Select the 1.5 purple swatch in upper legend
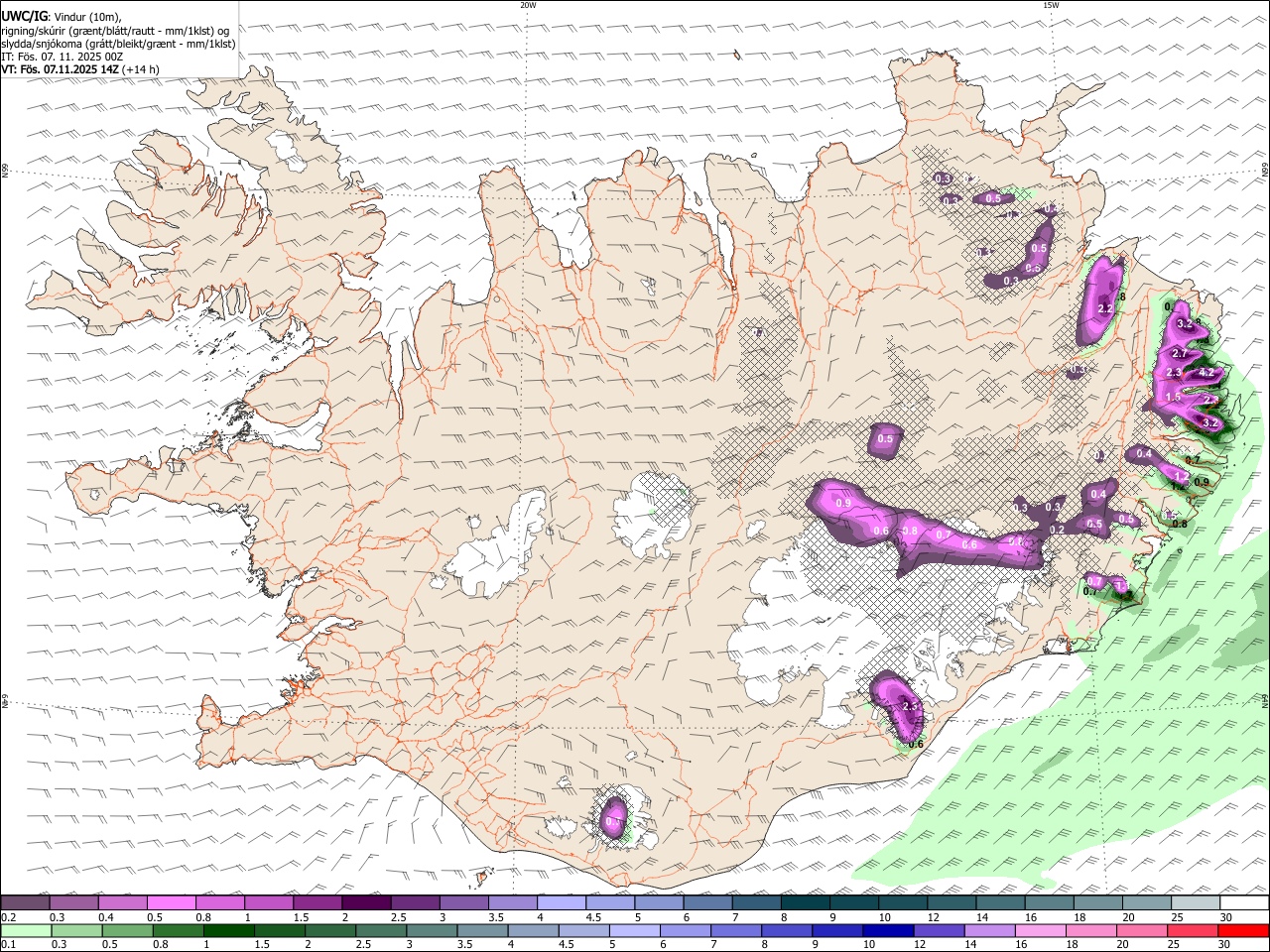 click(x=317, y=903)
